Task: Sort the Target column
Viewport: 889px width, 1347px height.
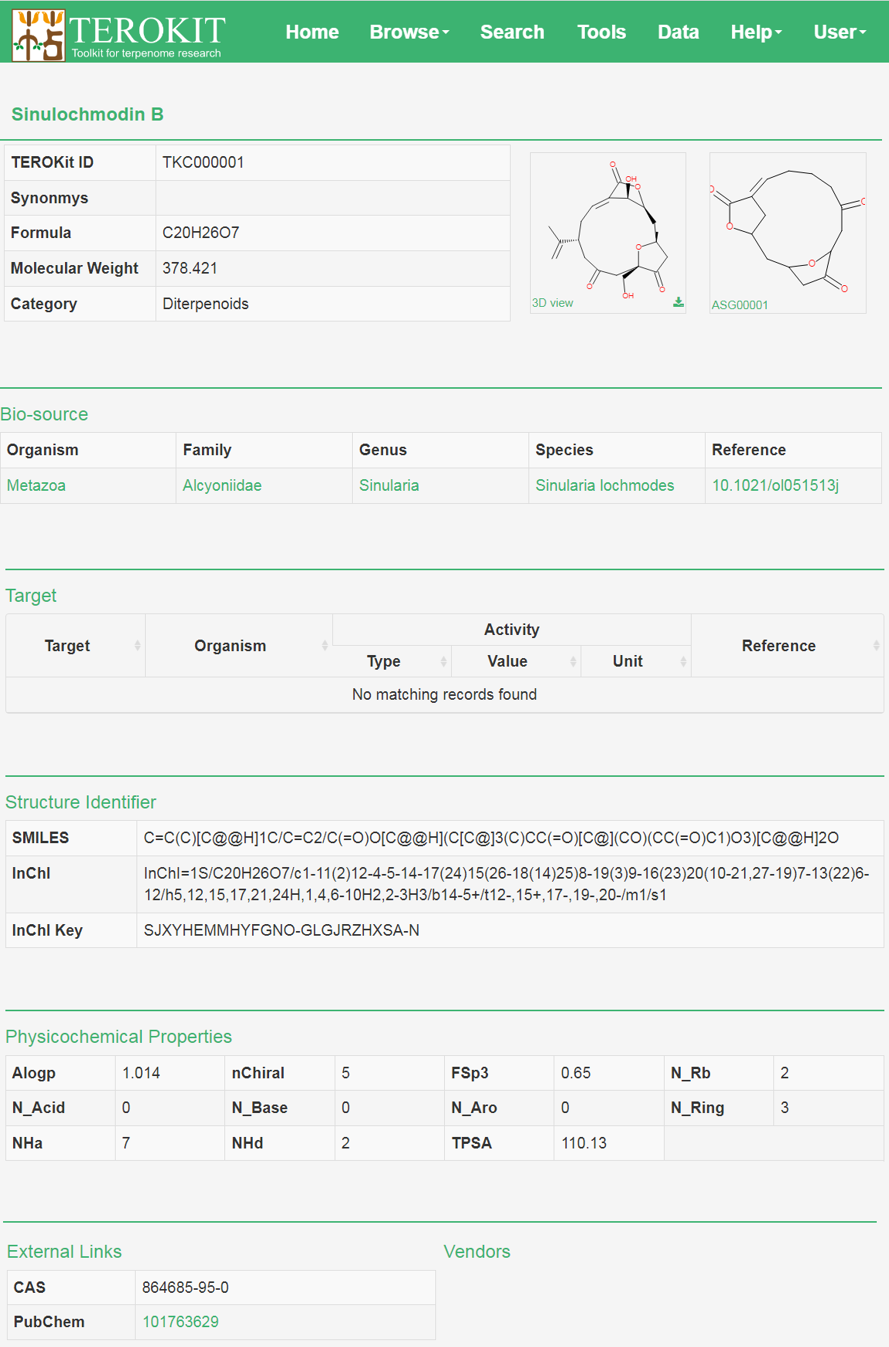Action: click(x=75, y=646)
